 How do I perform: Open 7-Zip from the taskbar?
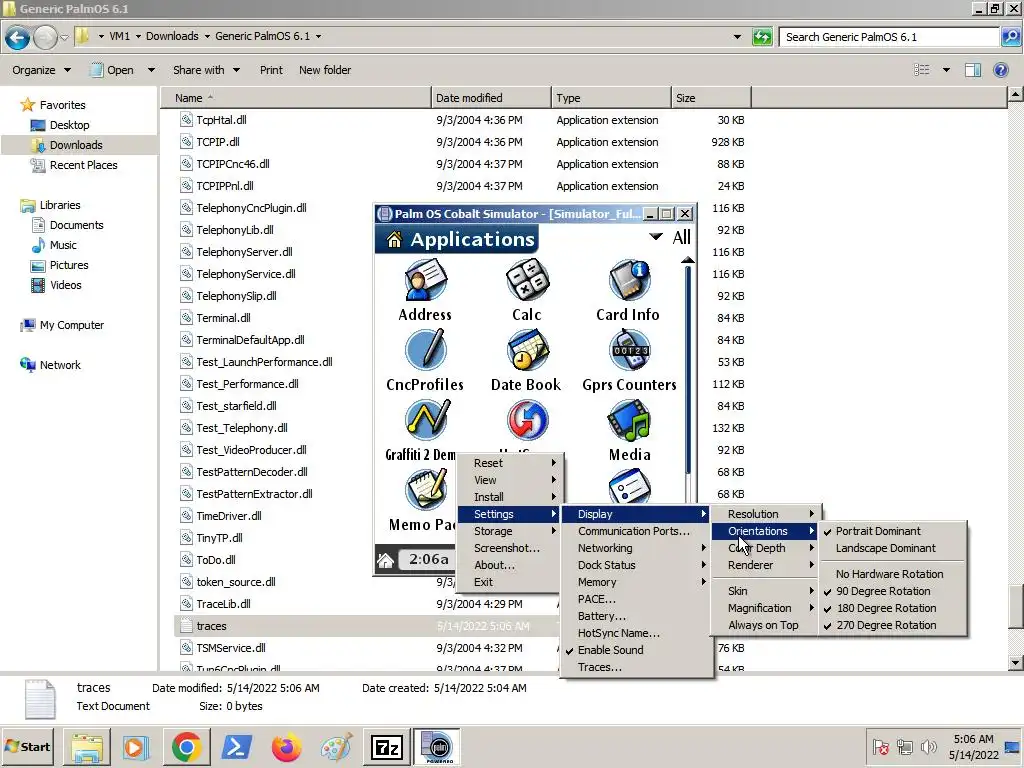click(386, 747)
